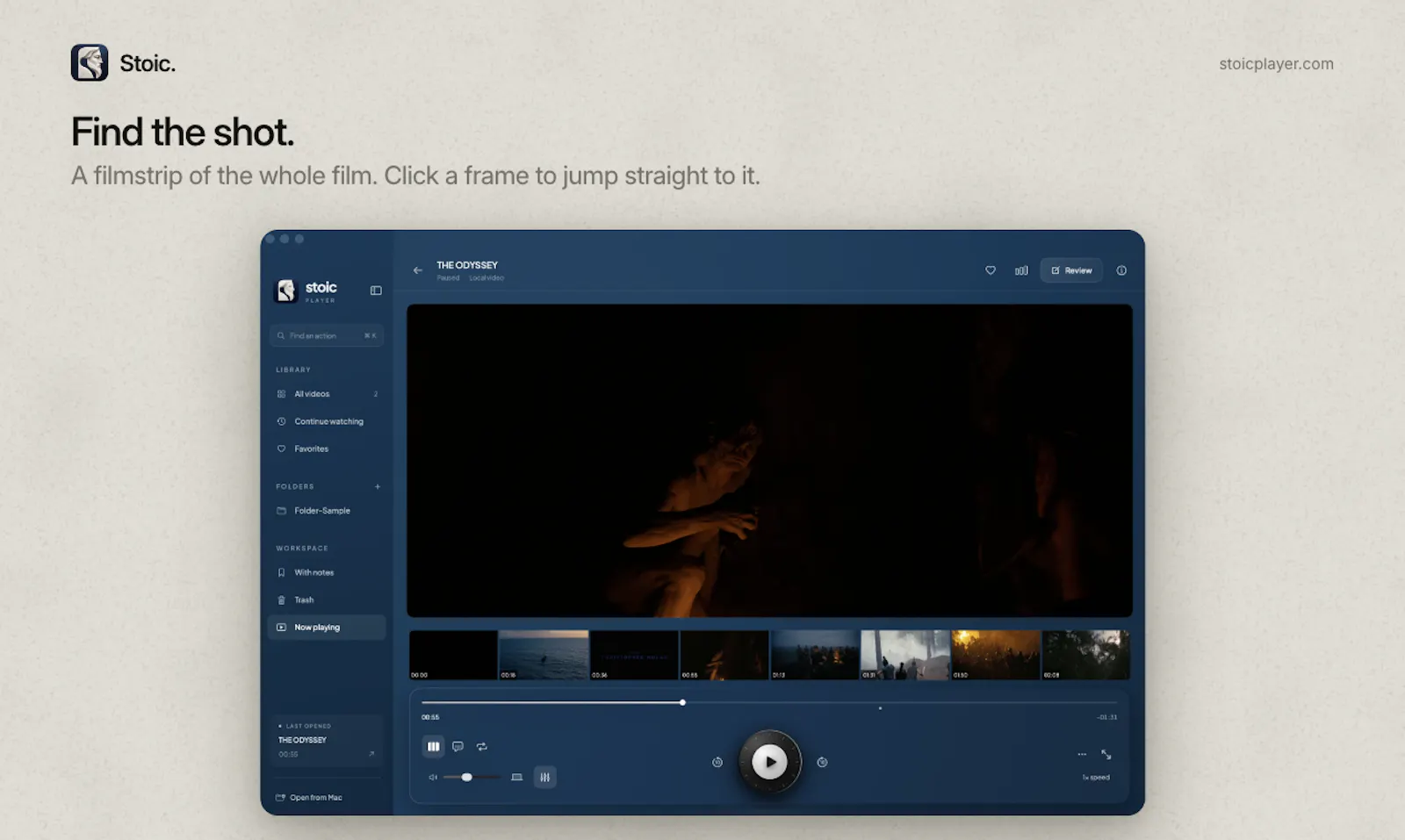Viewport: 1405px width, 840px height.
Task: Click the Stoic app logo in page header
Action: (x=90, y=62)
